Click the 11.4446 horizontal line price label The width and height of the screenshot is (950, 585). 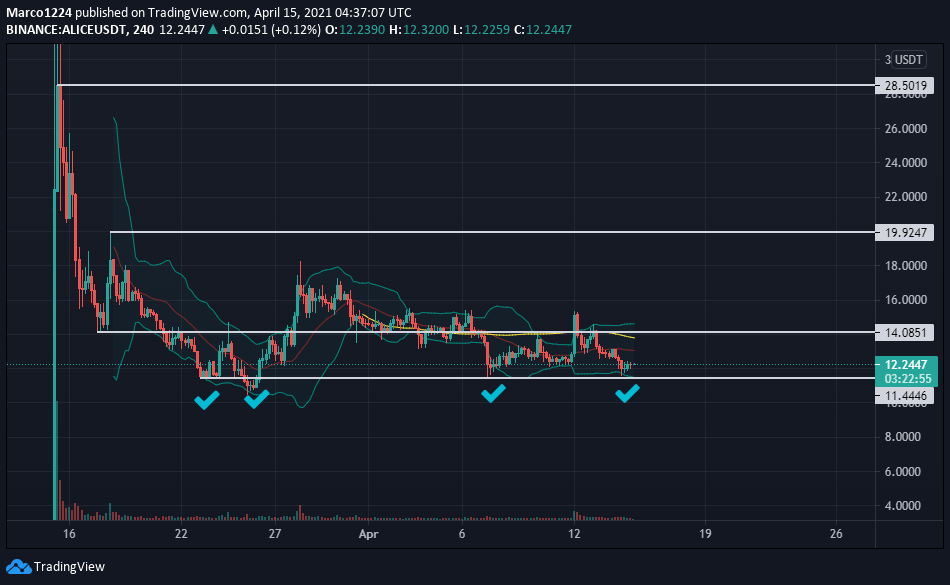905,396
